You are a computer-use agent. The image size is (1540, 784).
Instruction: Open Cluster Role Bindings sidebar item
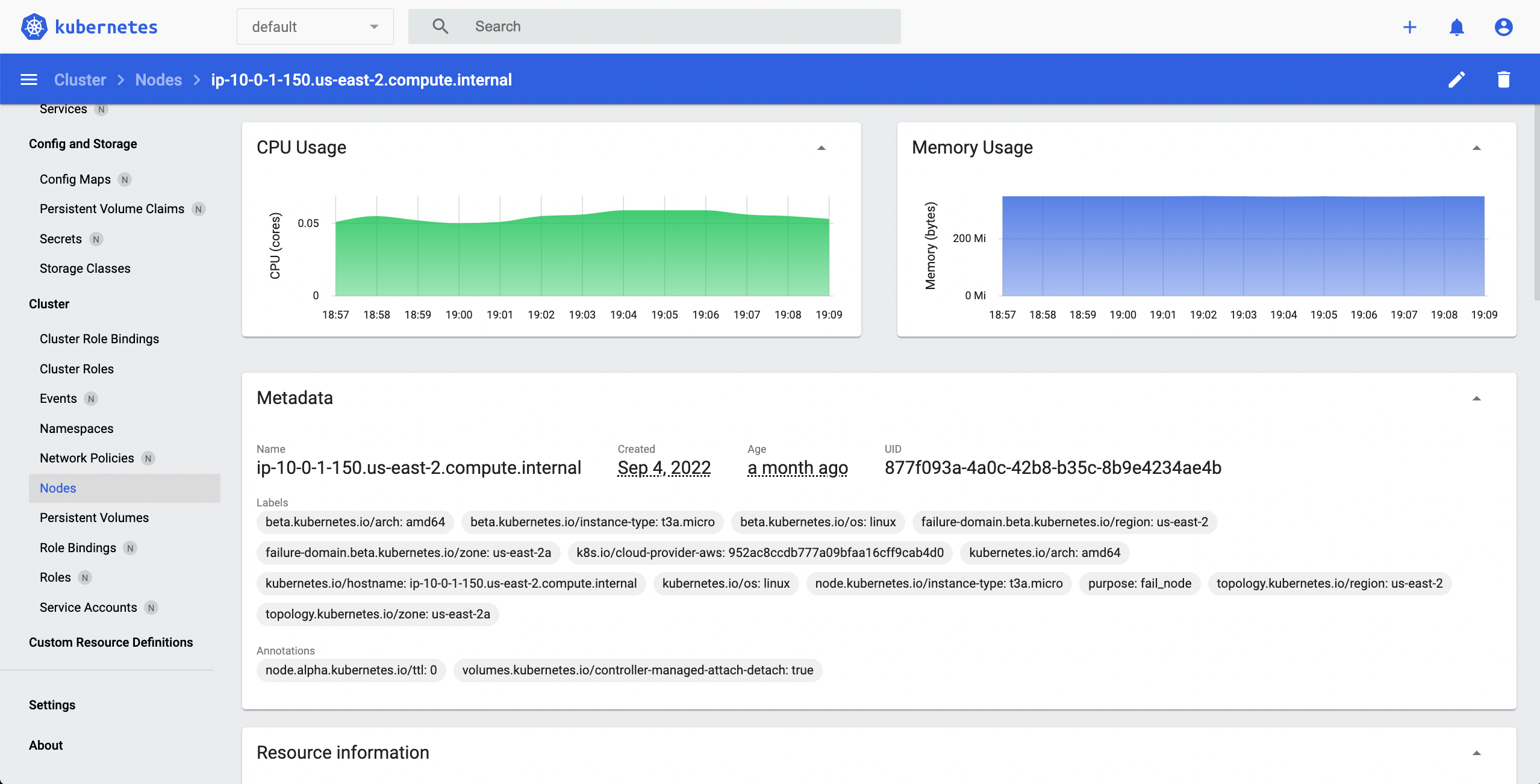point(99,339)
